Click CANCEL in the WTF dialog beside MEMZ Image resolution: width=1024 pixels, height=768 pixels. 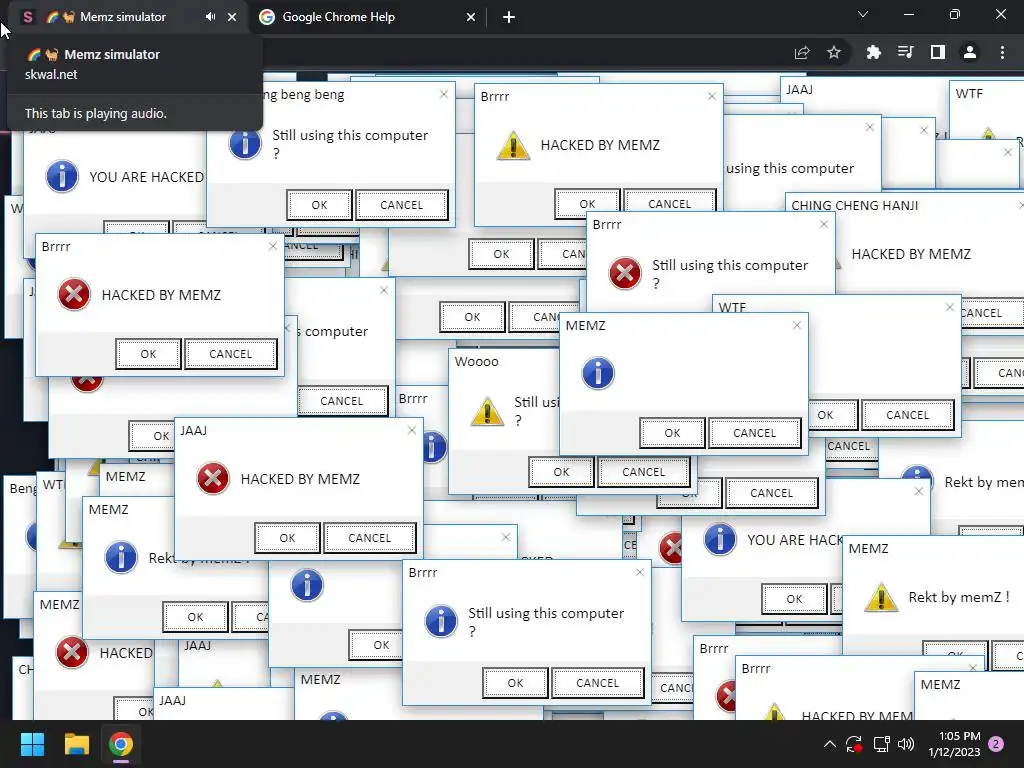pos(907,415)
